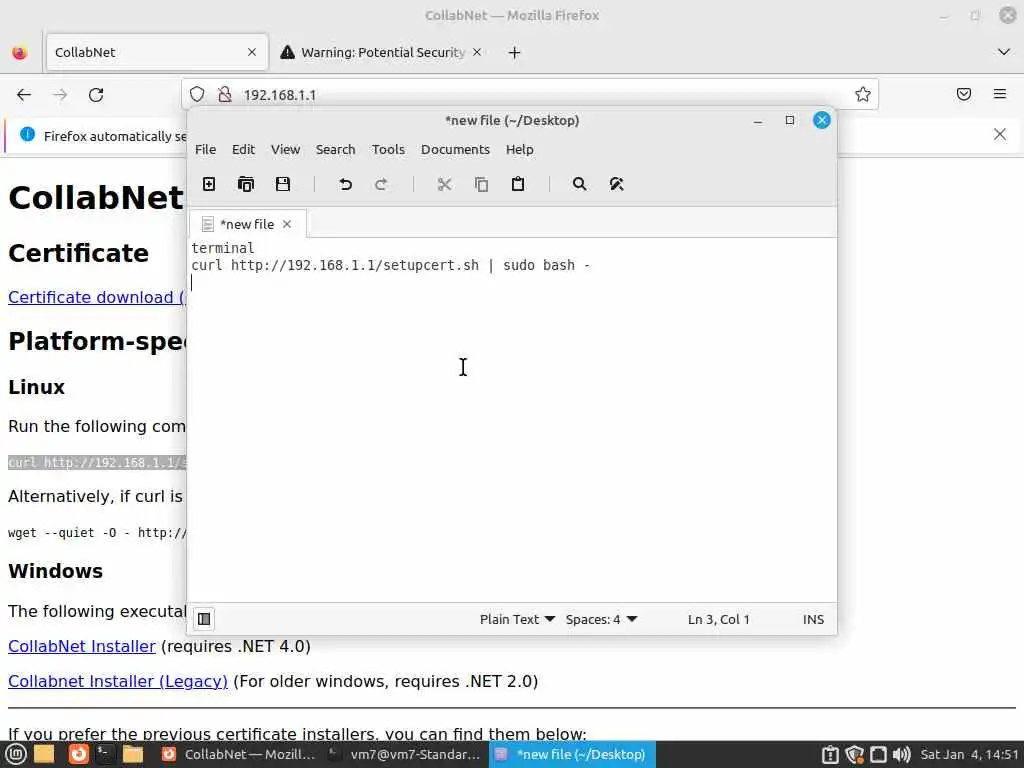The height and width of the screenshot is (768, 1024).
Task: Select the *new file tab
Action: (x=248, y=224)
